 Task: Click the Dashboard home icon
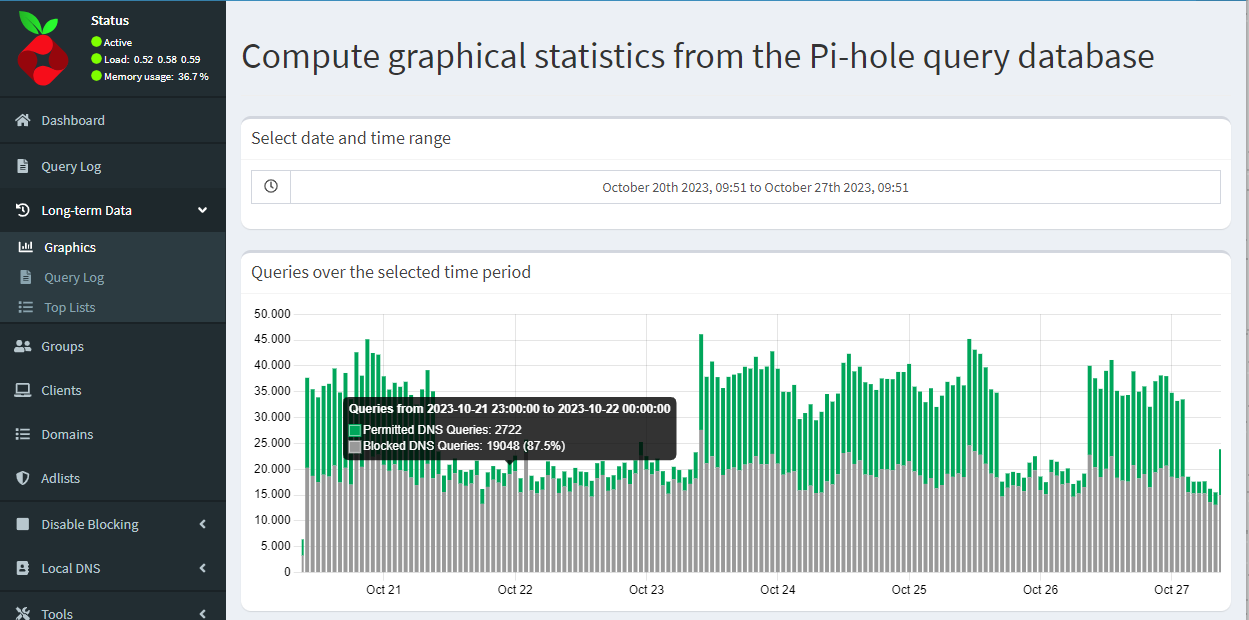coord(22,120)
